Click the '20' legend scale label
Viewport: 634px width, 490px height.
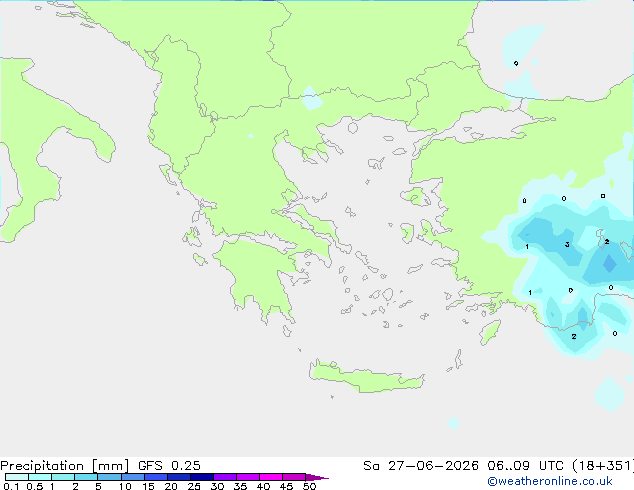[171, 486]
